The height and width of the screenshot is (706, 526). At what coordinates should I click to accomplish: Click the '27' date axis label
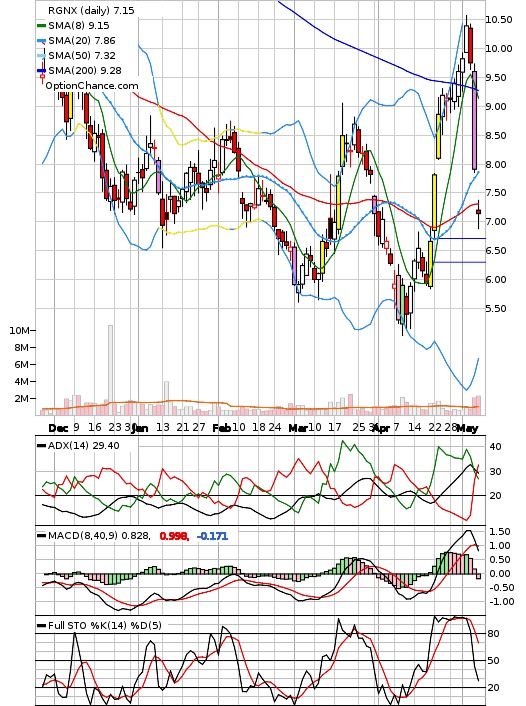(x=199, y=427)
